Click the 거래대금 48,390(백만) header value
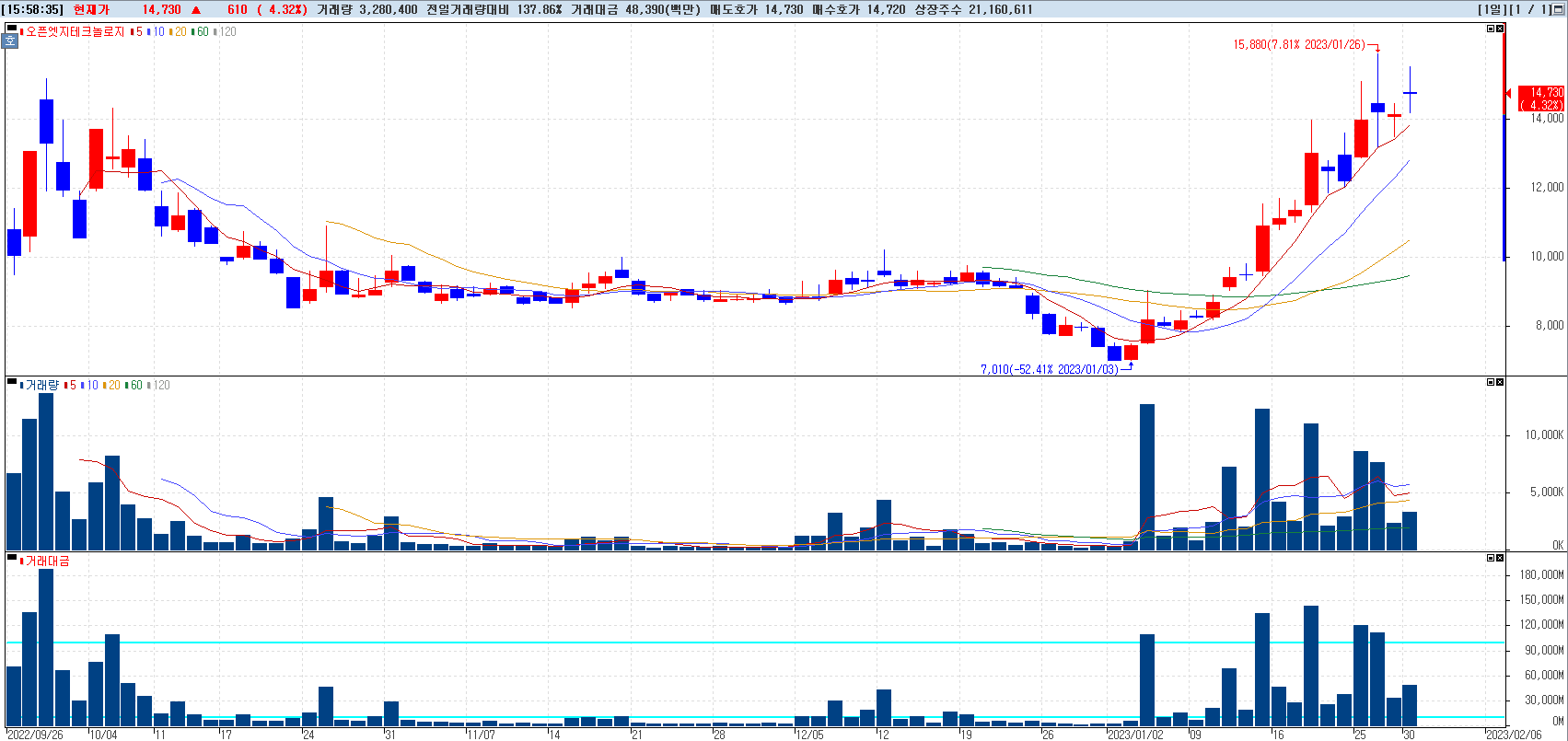The width and height of the screenshot is (1568, 741). (636, 9)
